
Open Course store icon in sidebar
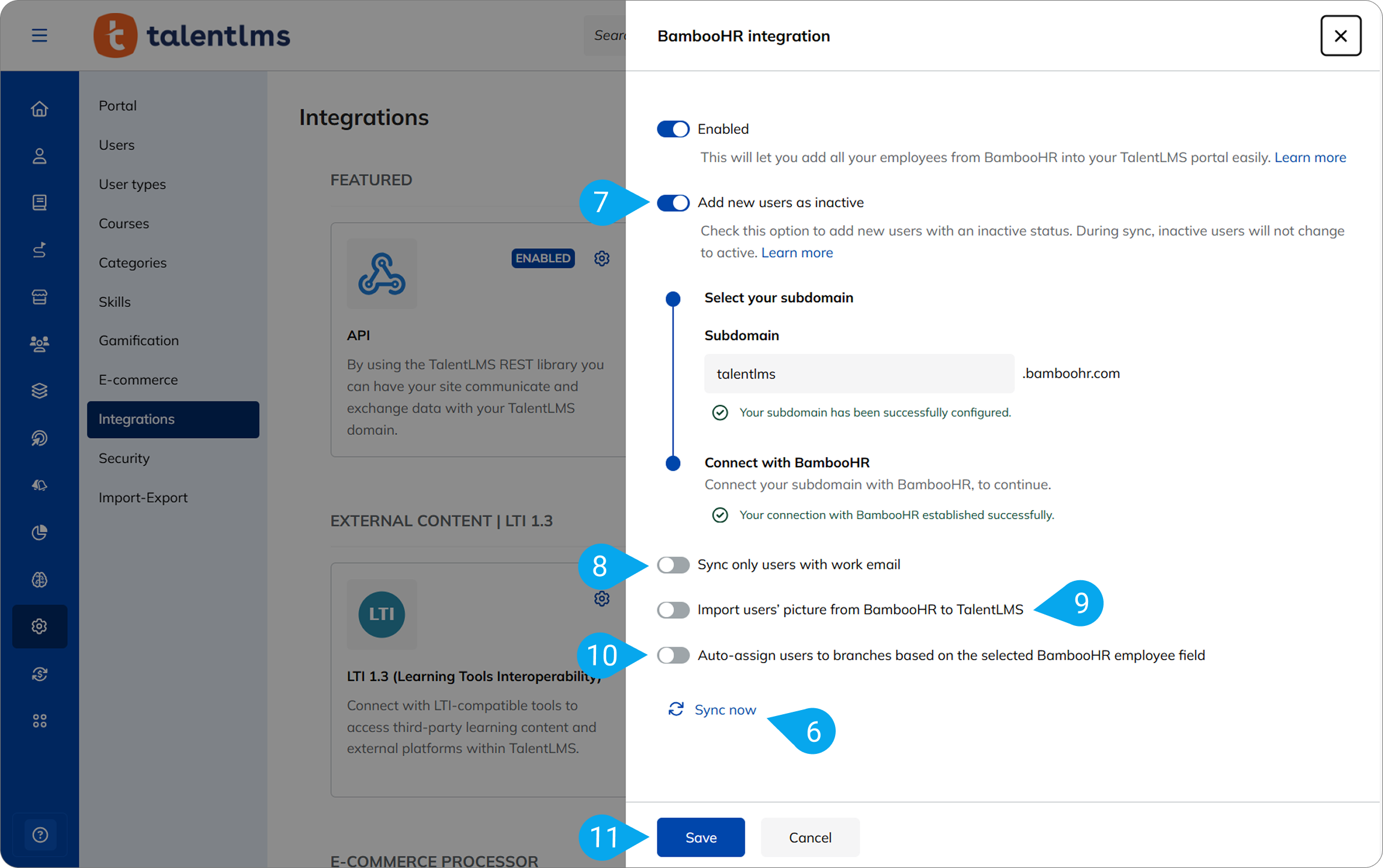point(40,297)
